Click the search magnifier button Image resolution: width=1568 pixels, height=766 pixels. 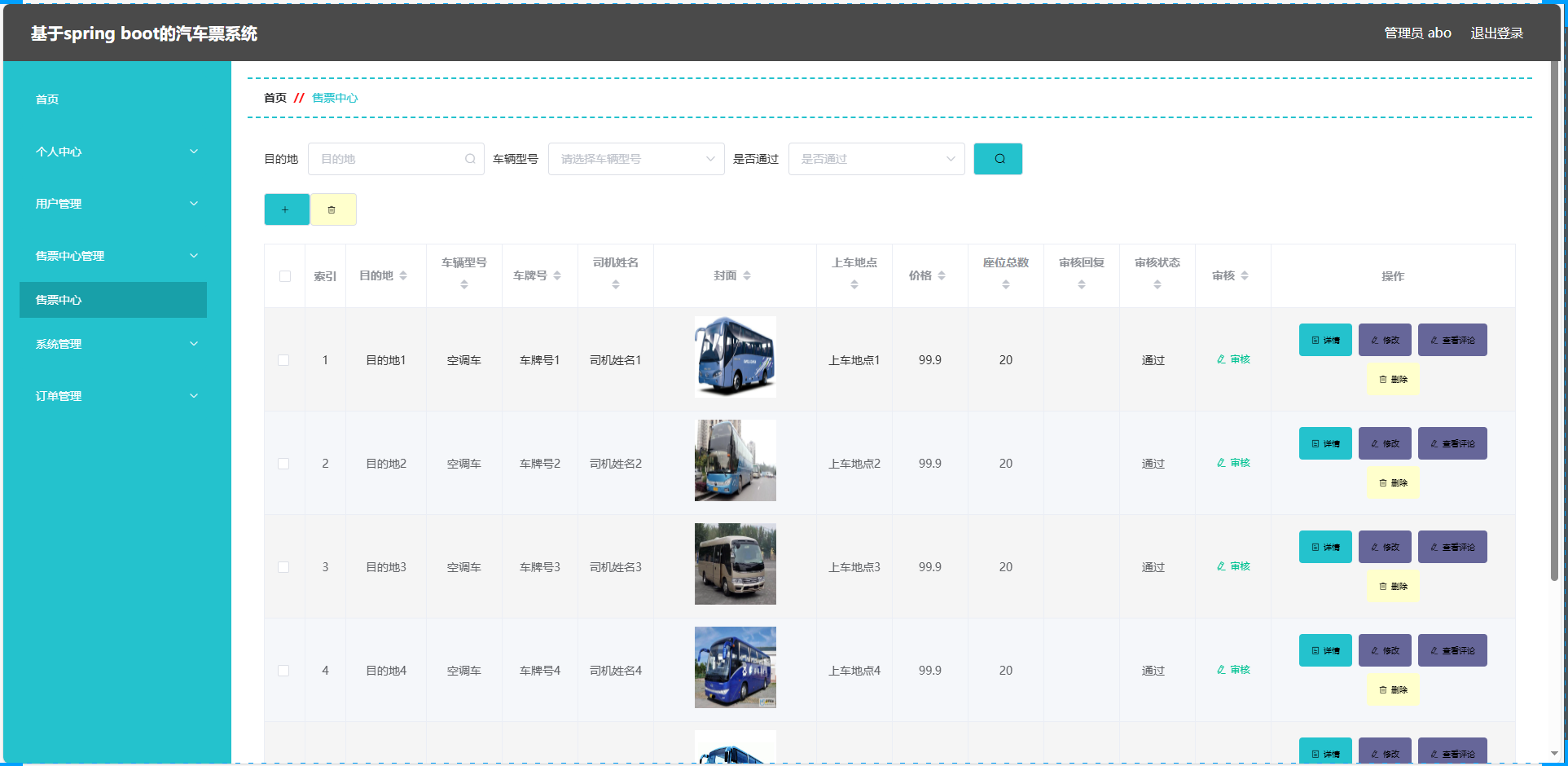[998, 159]
